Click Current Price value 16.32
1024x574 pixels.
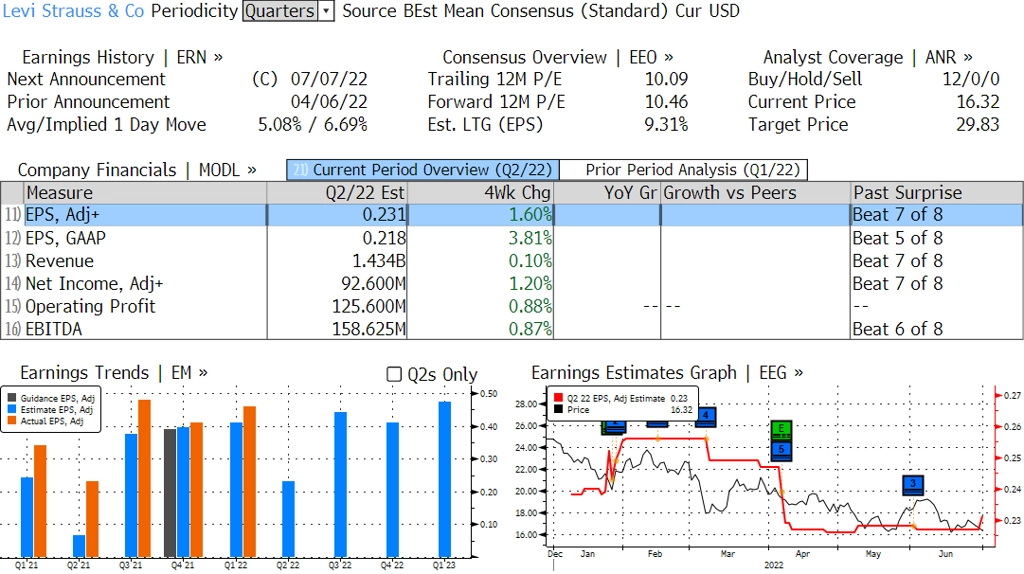pyautogui.click(x=978, y=102)
